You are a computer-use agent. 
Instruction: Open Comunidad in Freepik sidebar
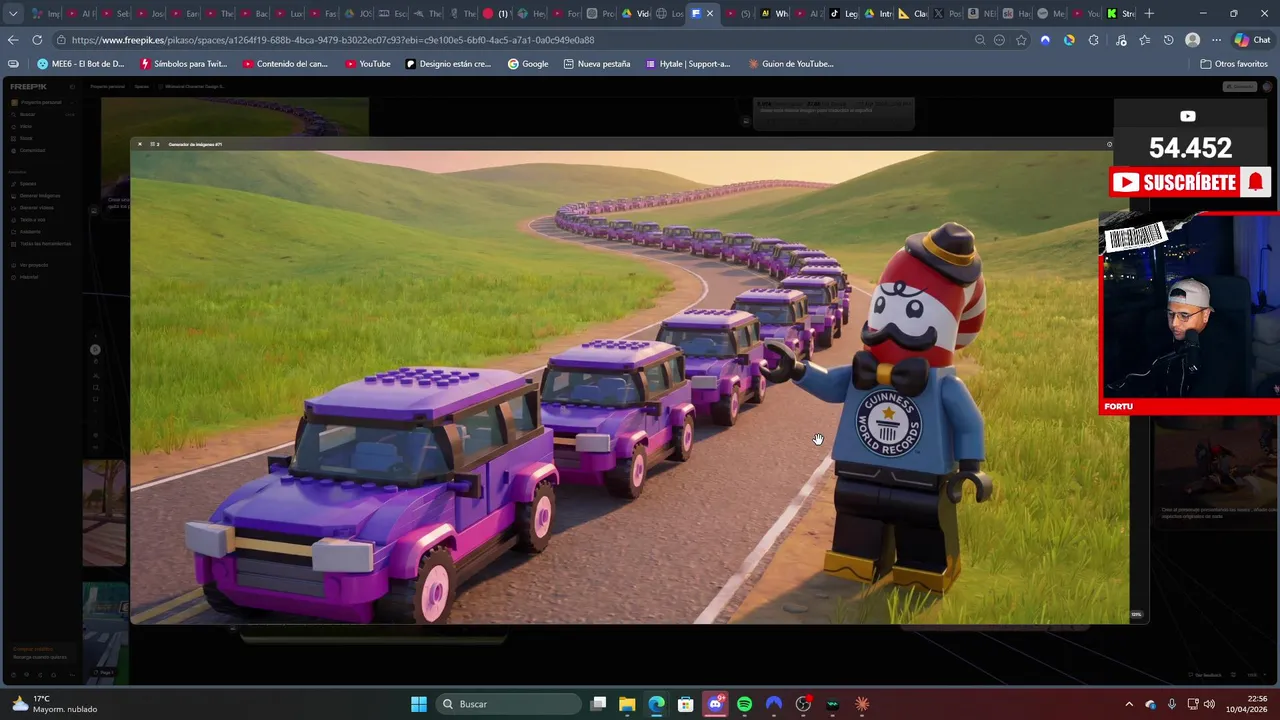pos(32,150)
